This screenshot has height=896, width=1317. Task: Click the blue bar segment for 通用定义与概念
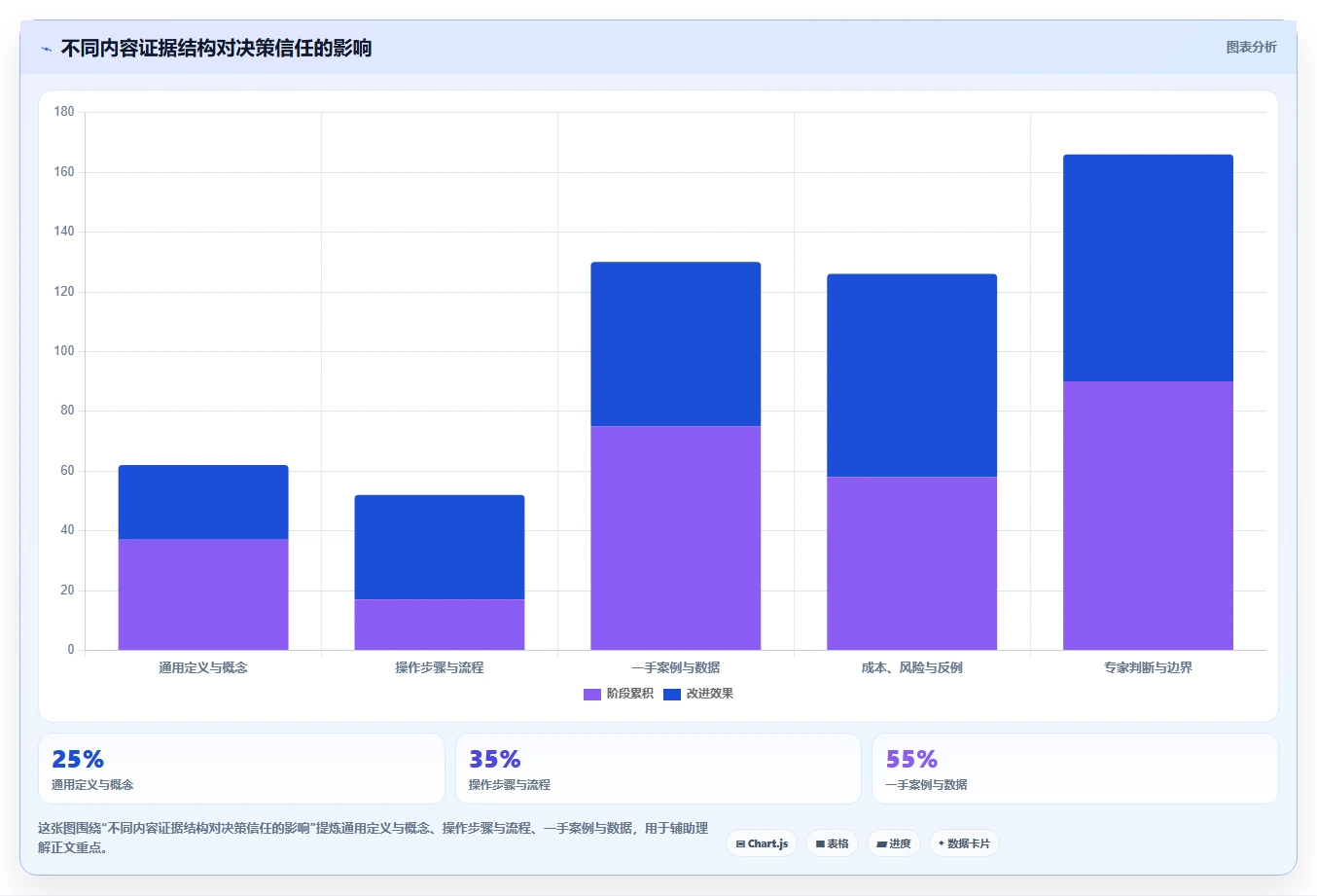pyautogui.click(x=203, y=502)
